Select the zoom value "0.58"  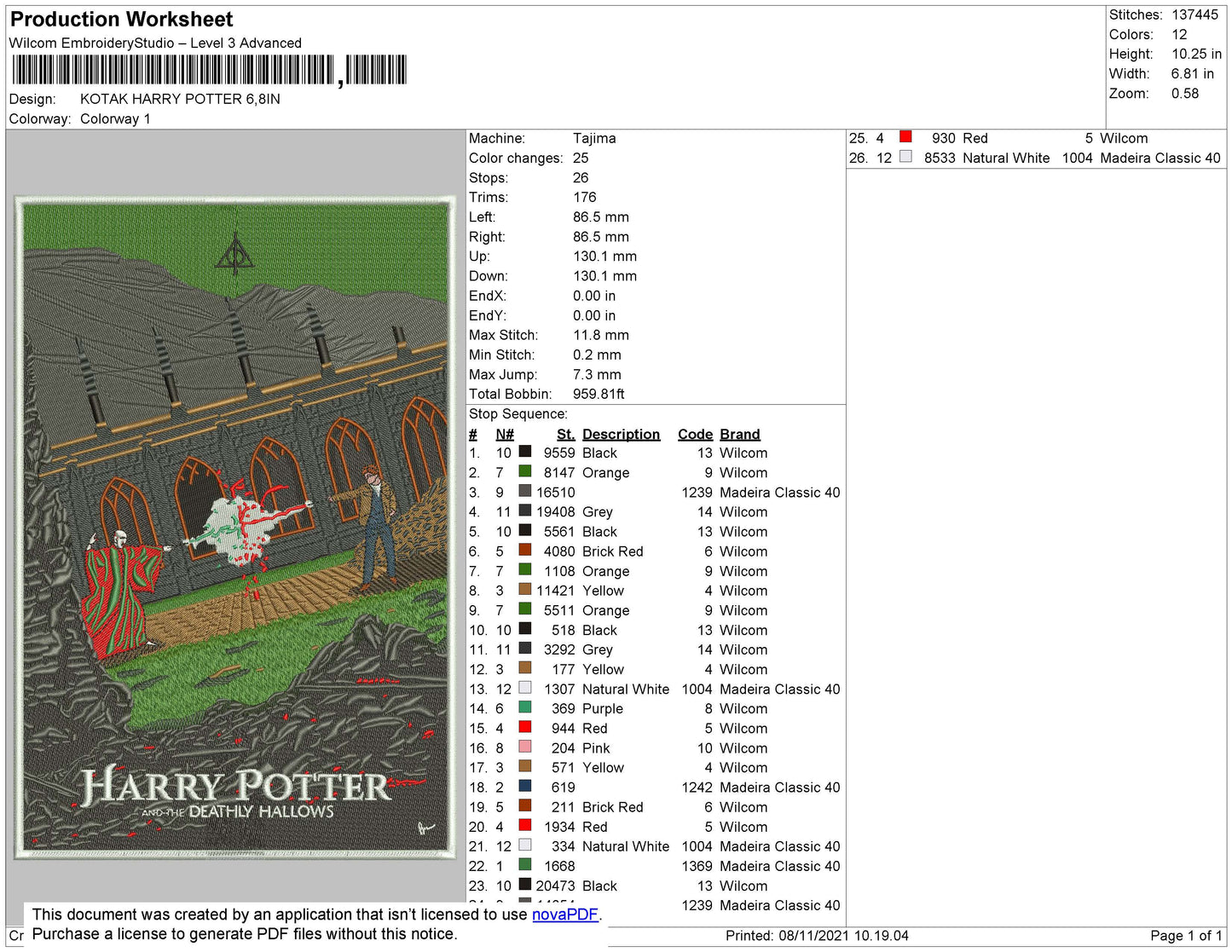tap(1185, 94)
